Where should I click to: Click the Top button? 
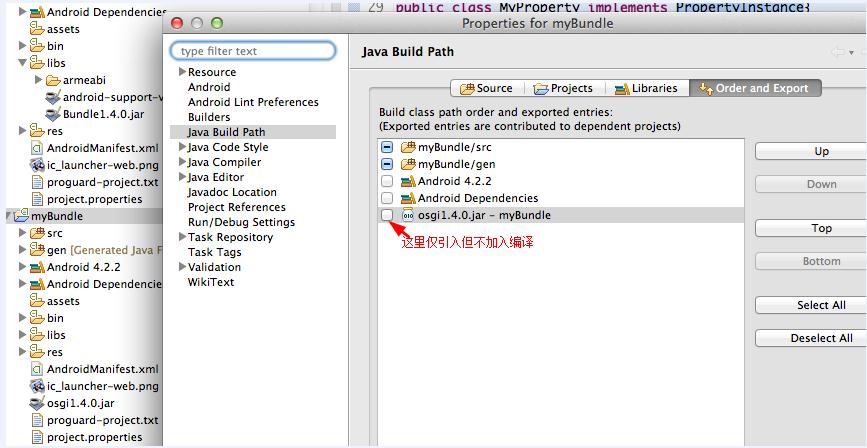812,228
